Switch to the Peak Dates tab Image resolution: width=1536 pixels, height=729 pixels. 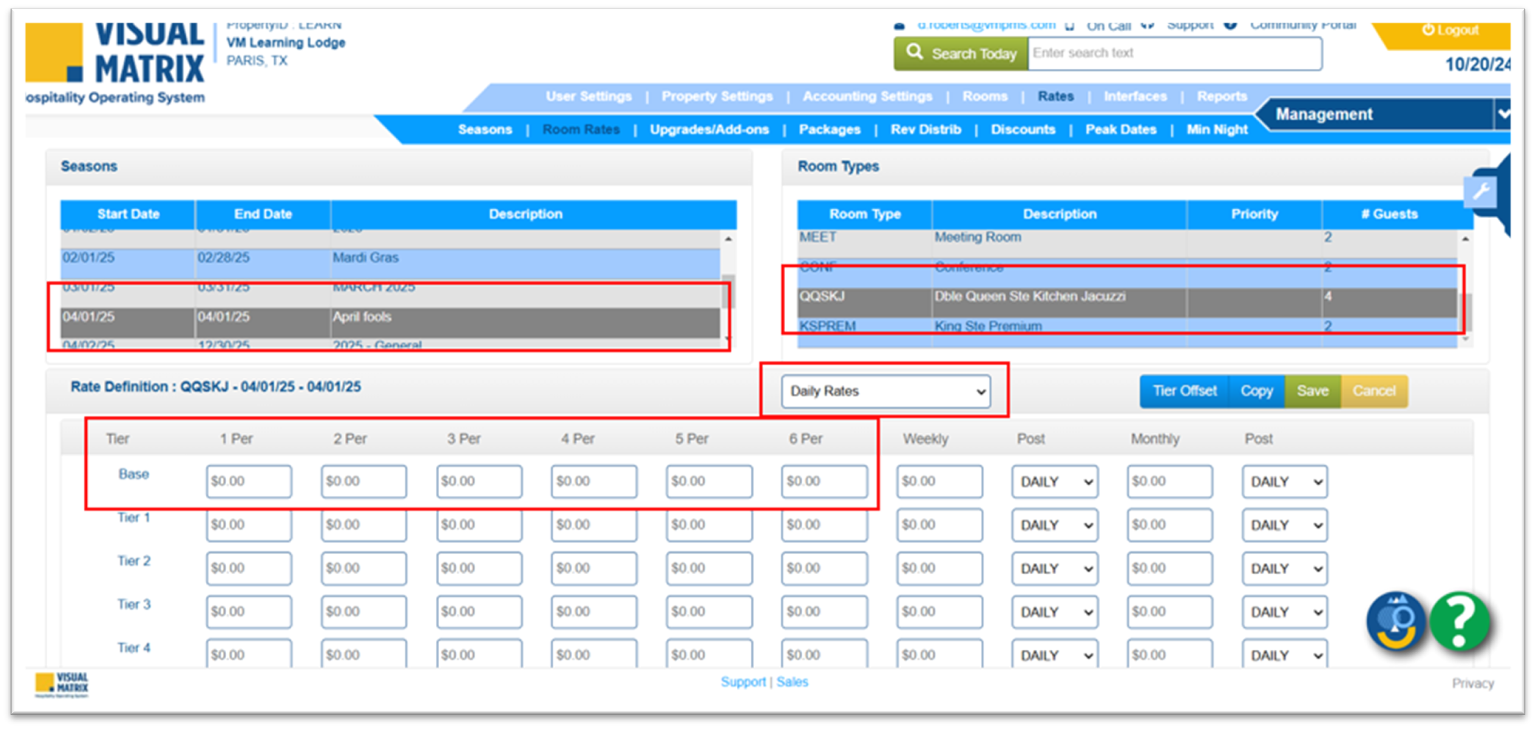pos(1120,130)
